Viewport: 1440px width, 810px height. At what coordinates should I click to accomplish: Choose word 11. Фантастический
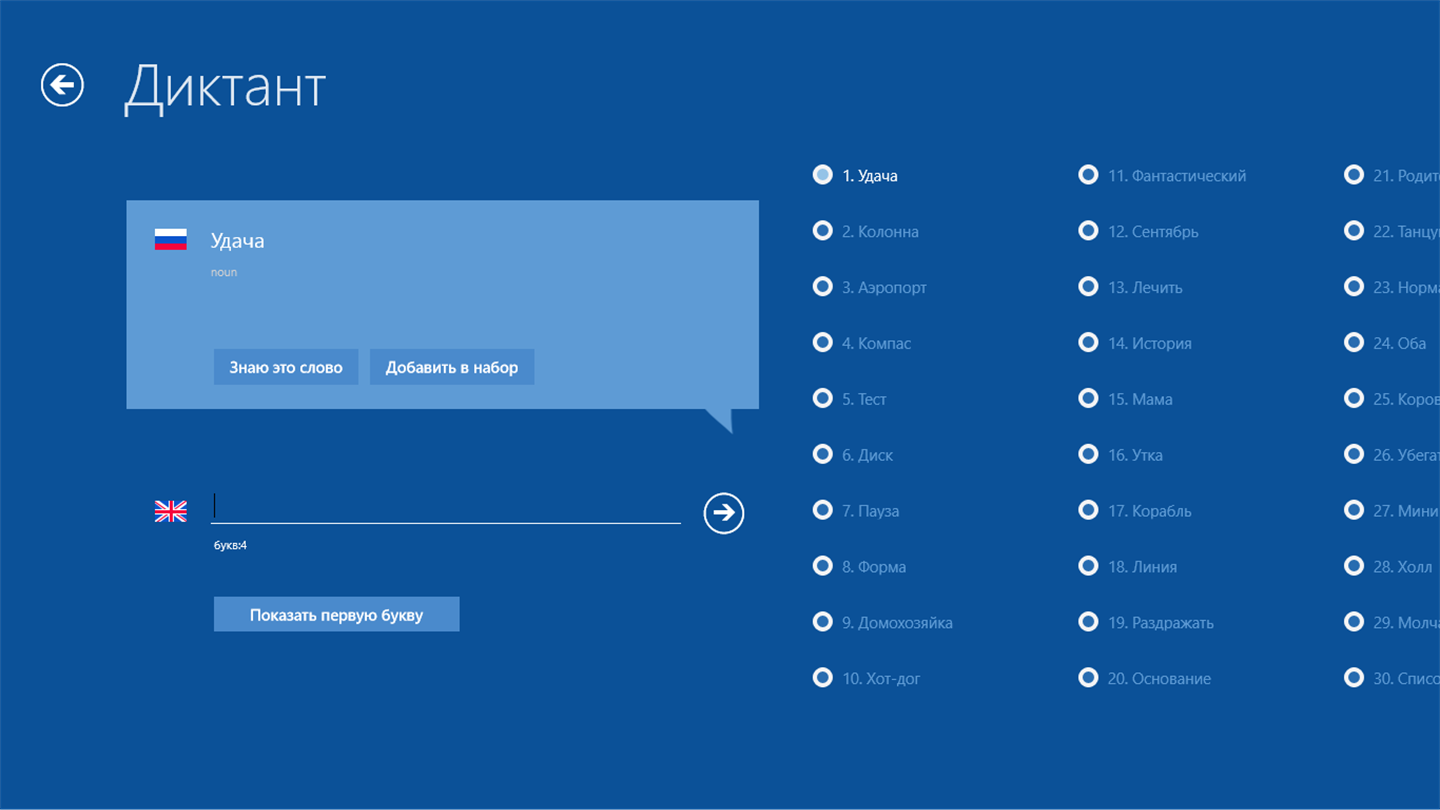tap(1162, 175)
